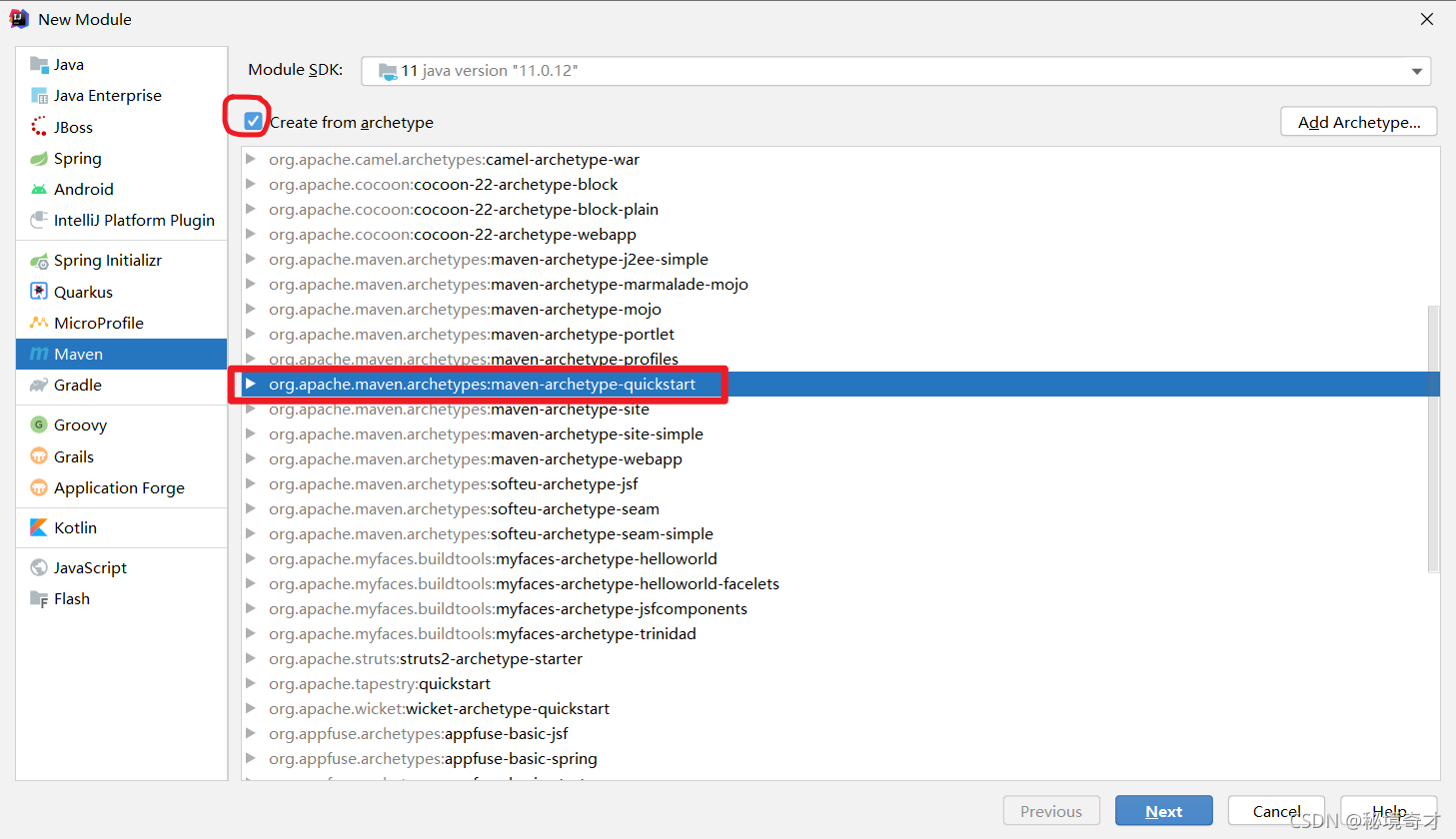This screenshot has width=1456, height=839.
Task: Close the New Module dialog
Action: 1427,19
